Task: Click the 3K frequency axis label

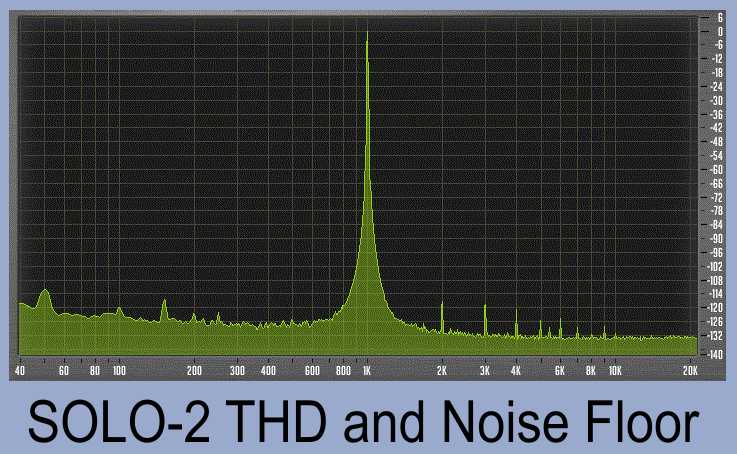Action: click(x=485, y=371)
